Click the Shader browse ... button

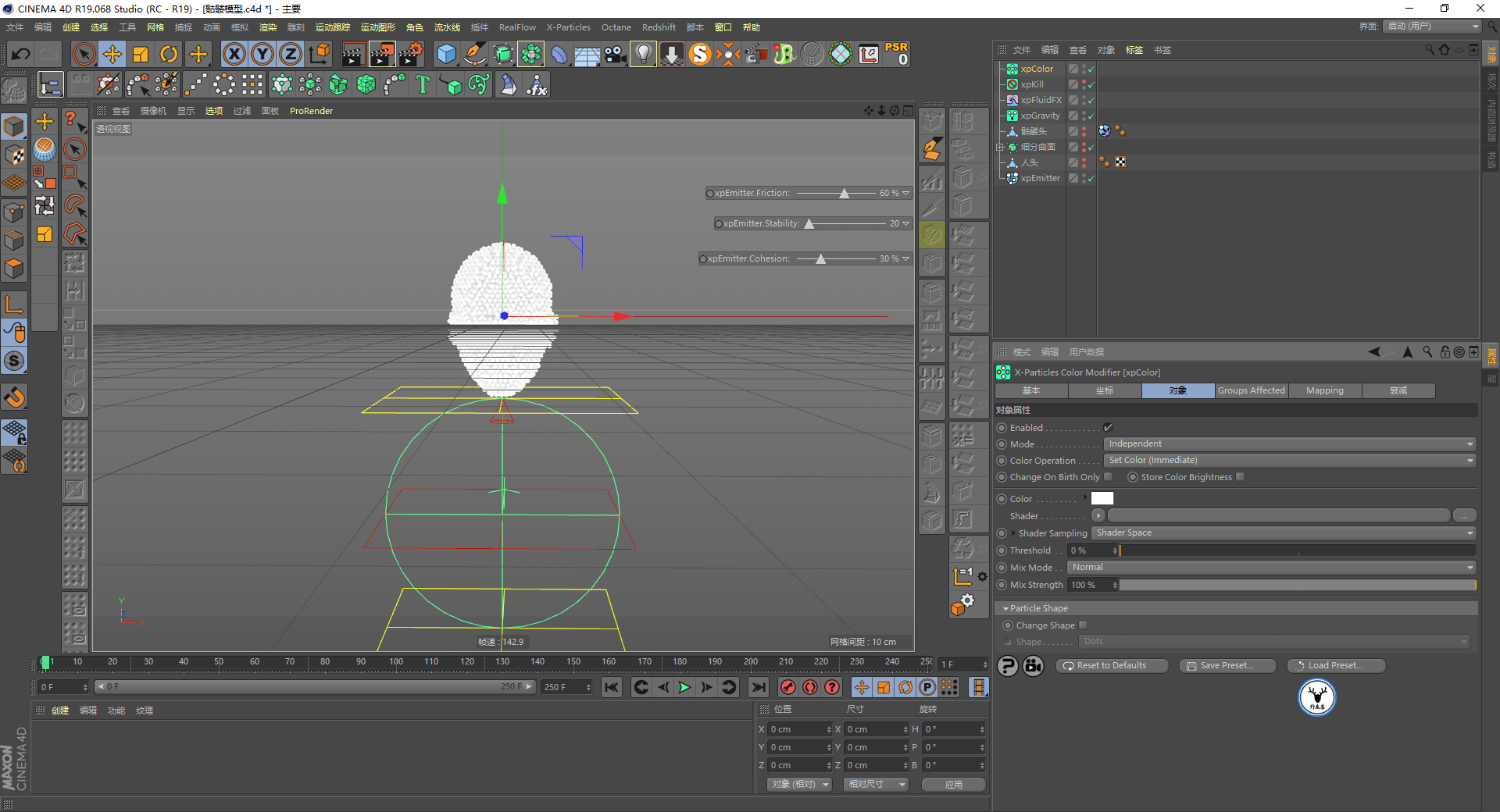[1464, 515]
